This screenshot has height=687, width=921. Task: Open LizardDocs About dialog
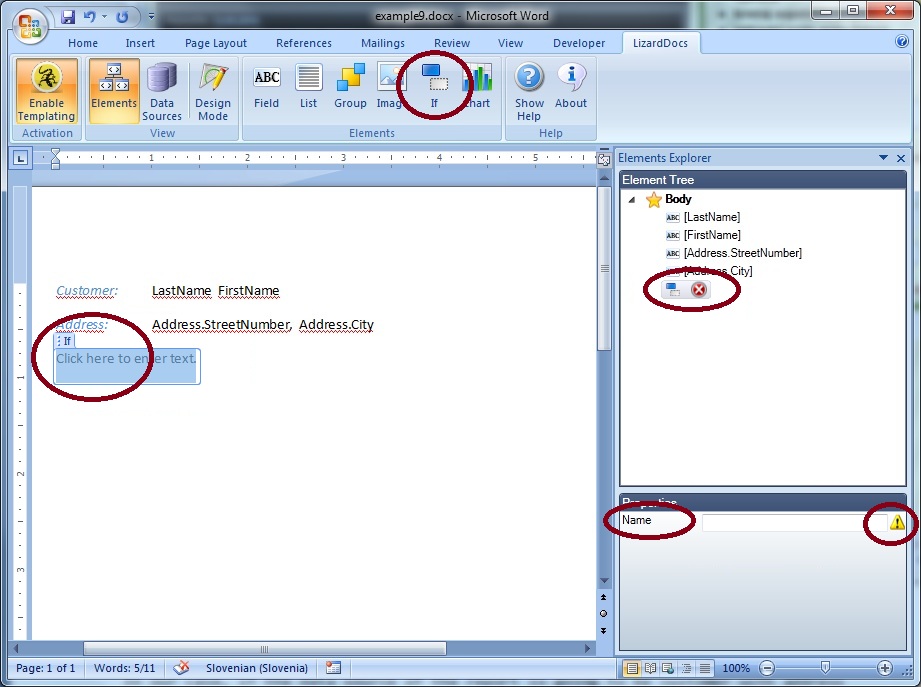[570, 88]
